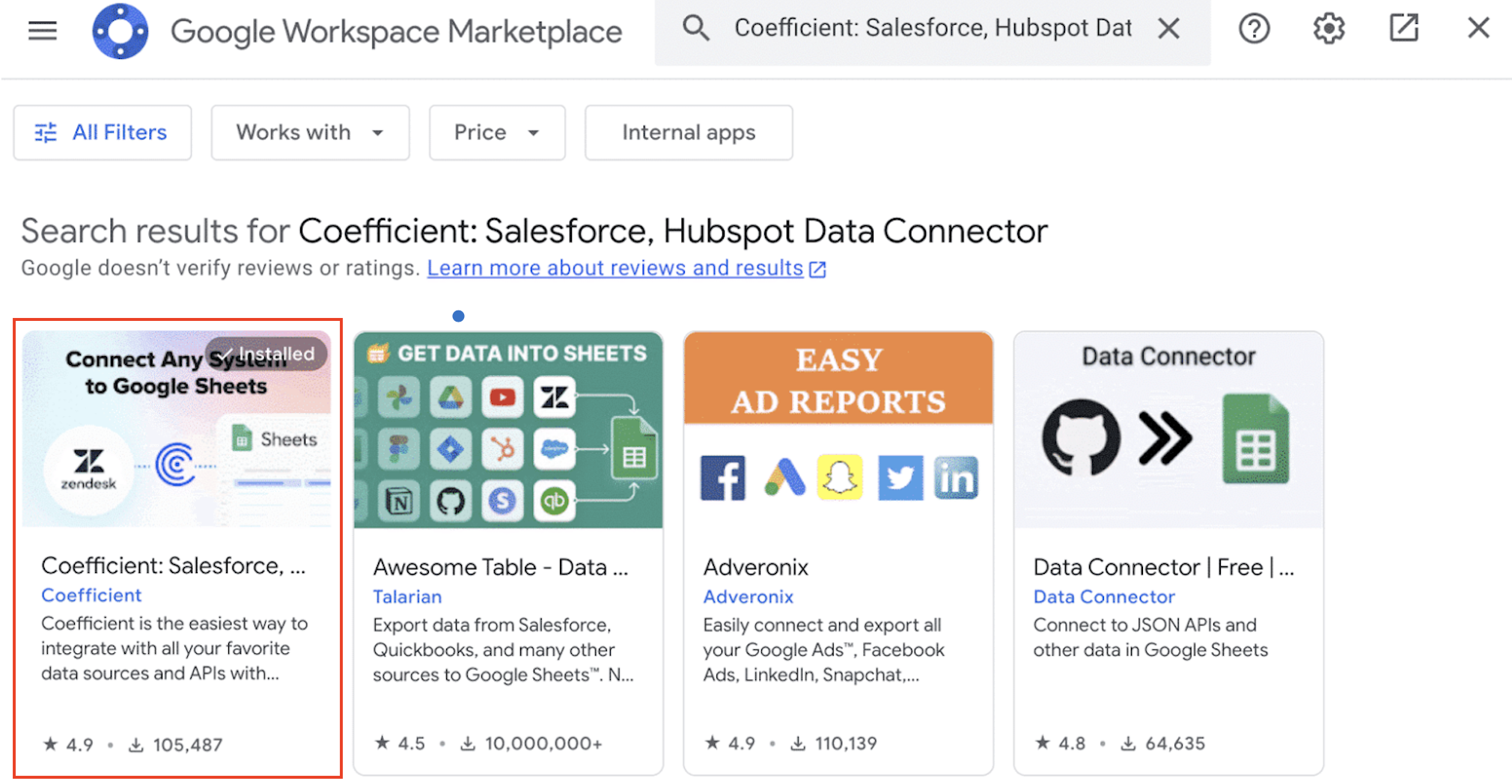Click the Adveronix developer link

(x=748, y=596)
